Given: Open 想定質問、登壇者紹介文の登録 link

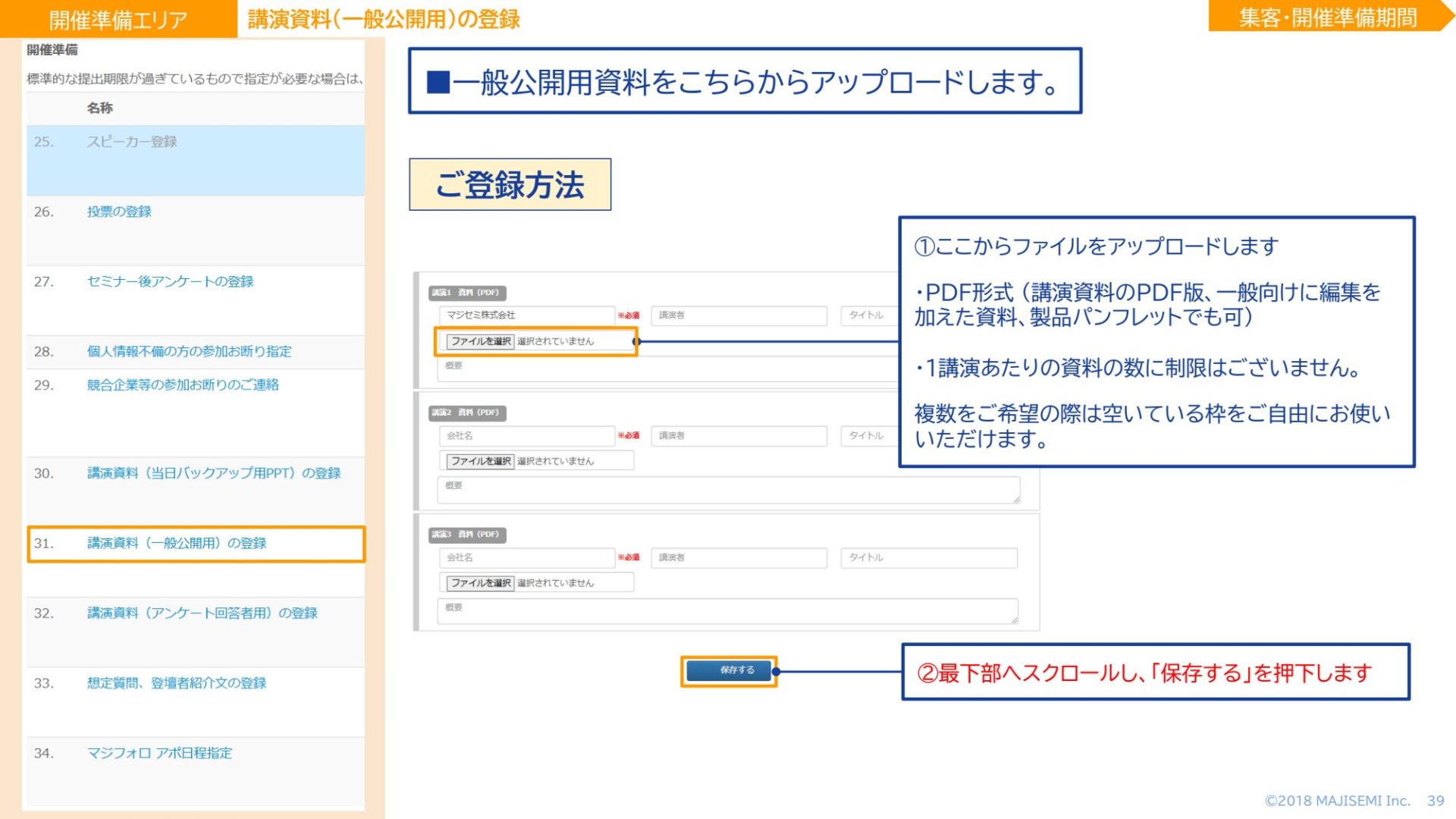Looking at the screenshot, I should coord(177,682).
